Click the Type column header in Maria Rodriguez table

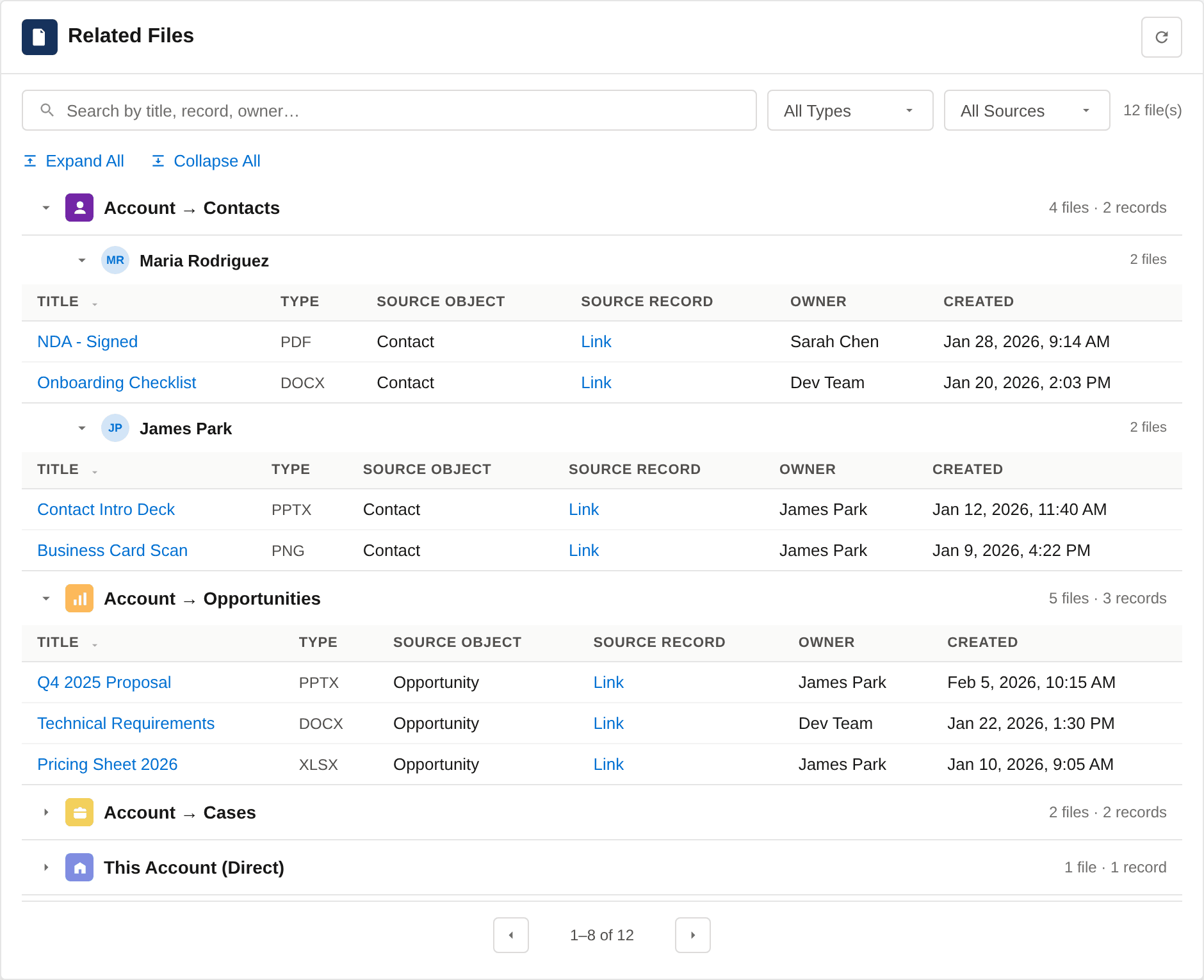tap(300, 302)
